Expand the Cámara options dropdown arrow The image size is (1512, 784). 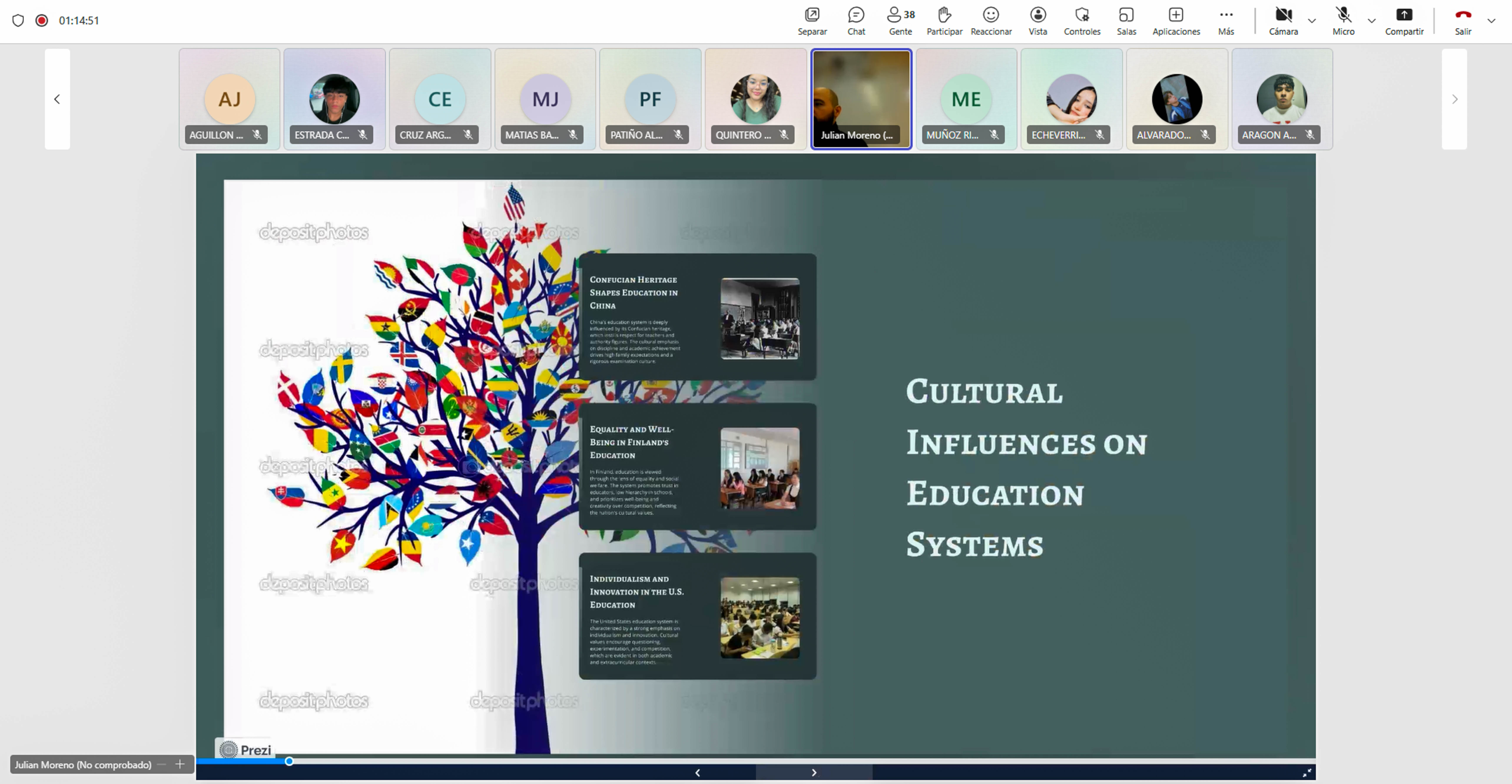tap(1312, 21)
